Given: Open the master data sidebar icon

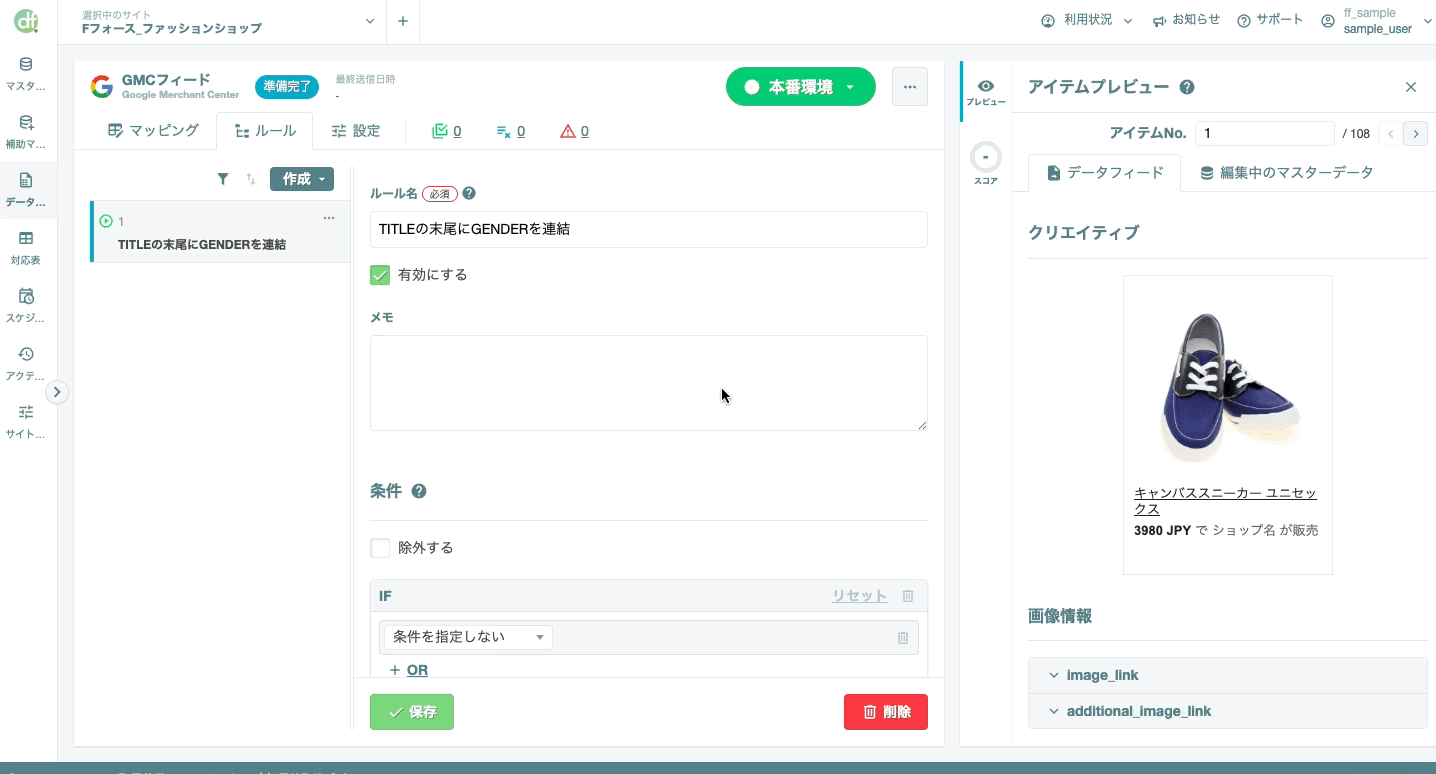Looking at the screenshot, I should pos(26,64).
